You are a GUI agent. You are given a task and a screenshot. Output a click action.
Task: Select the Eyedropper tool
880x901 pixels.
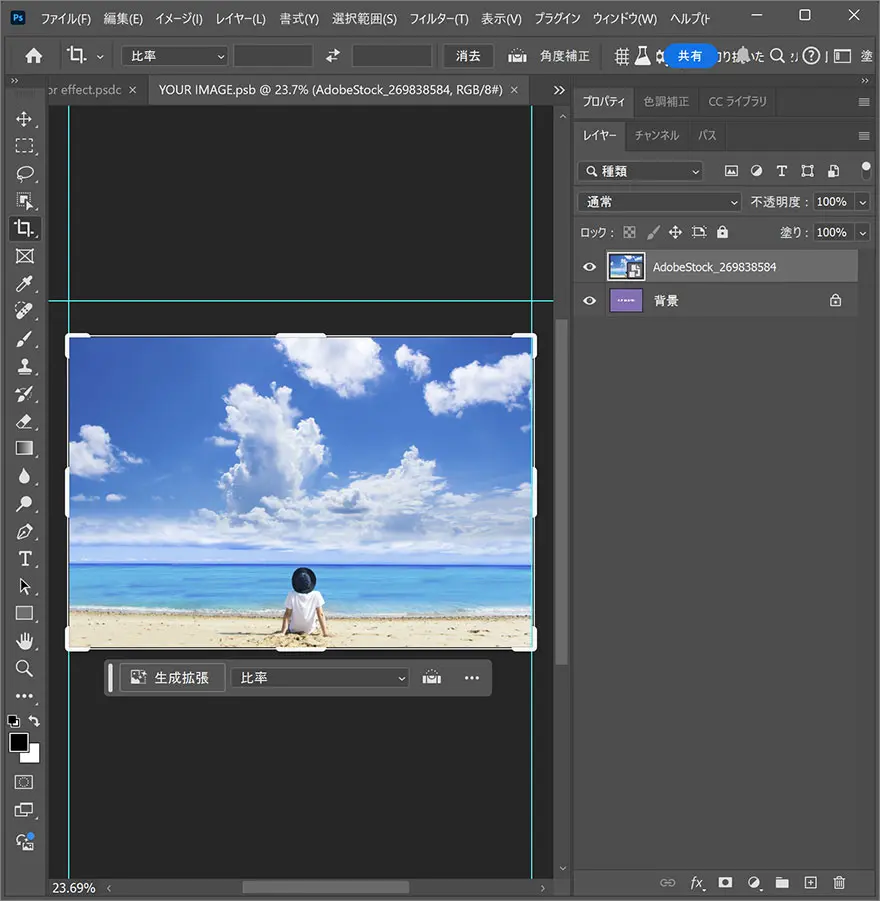(24, 284)
